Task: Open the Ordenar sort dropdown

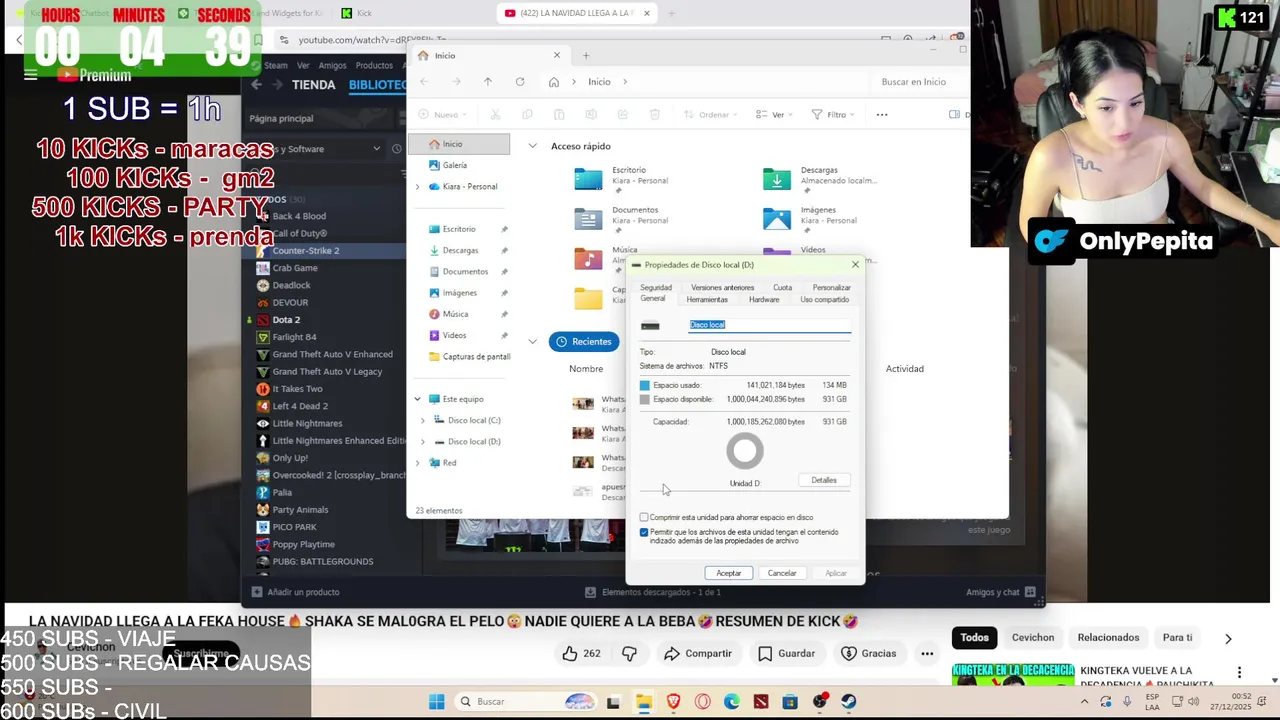Action: pyautogui.click(x=709, y=115)
